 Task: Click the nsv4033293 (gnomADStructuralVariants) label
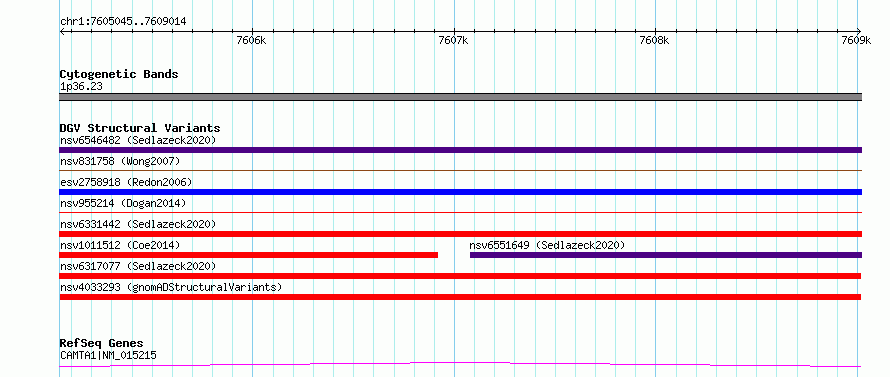click(171, 287)
